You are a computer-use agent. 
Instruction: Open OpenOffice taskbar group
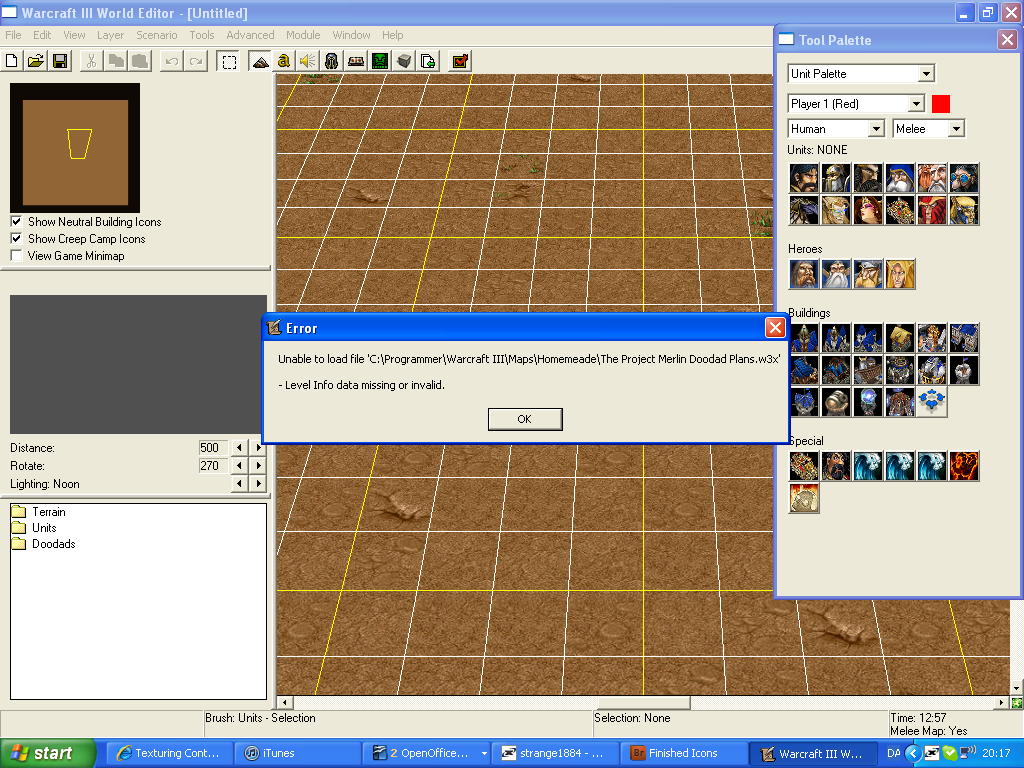426,753
